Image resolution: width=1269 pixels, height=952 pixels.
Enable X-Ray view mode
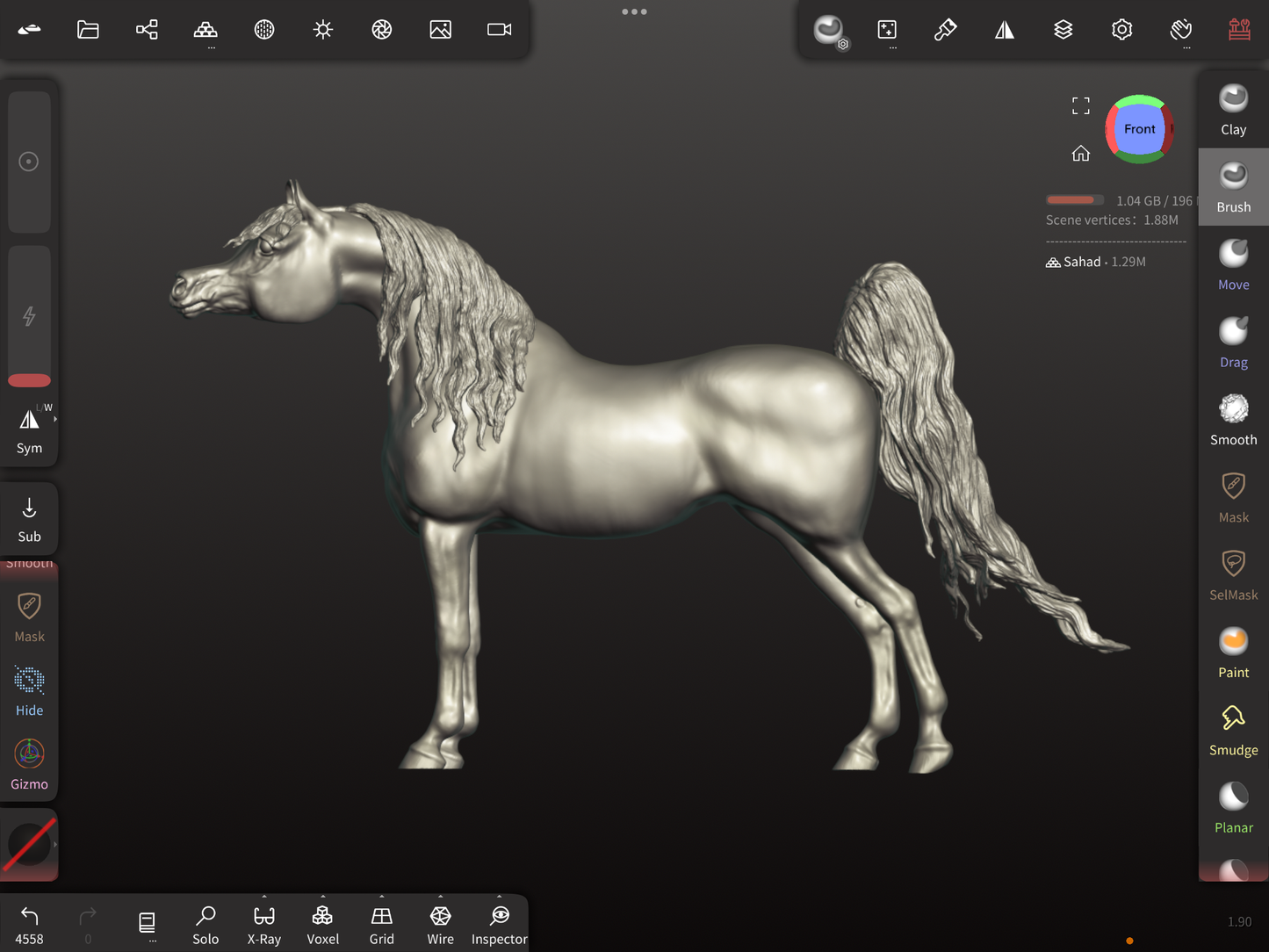click(x=263, y=925)
